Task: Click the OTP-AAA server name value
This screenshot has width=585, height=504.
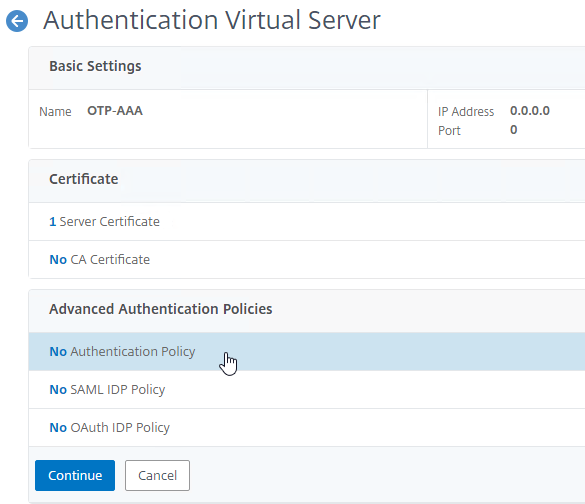Action: pos(115,111)
